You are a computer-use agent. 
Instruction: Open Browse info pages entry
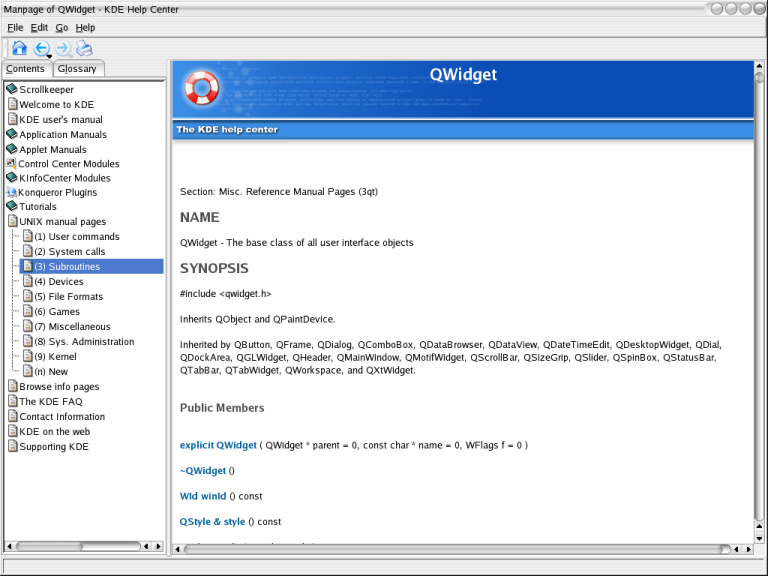point(59,386)
